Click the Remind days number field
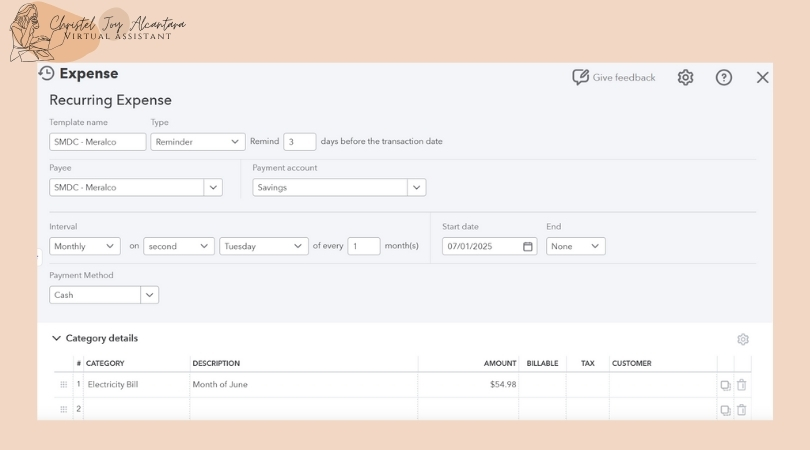 299,142
